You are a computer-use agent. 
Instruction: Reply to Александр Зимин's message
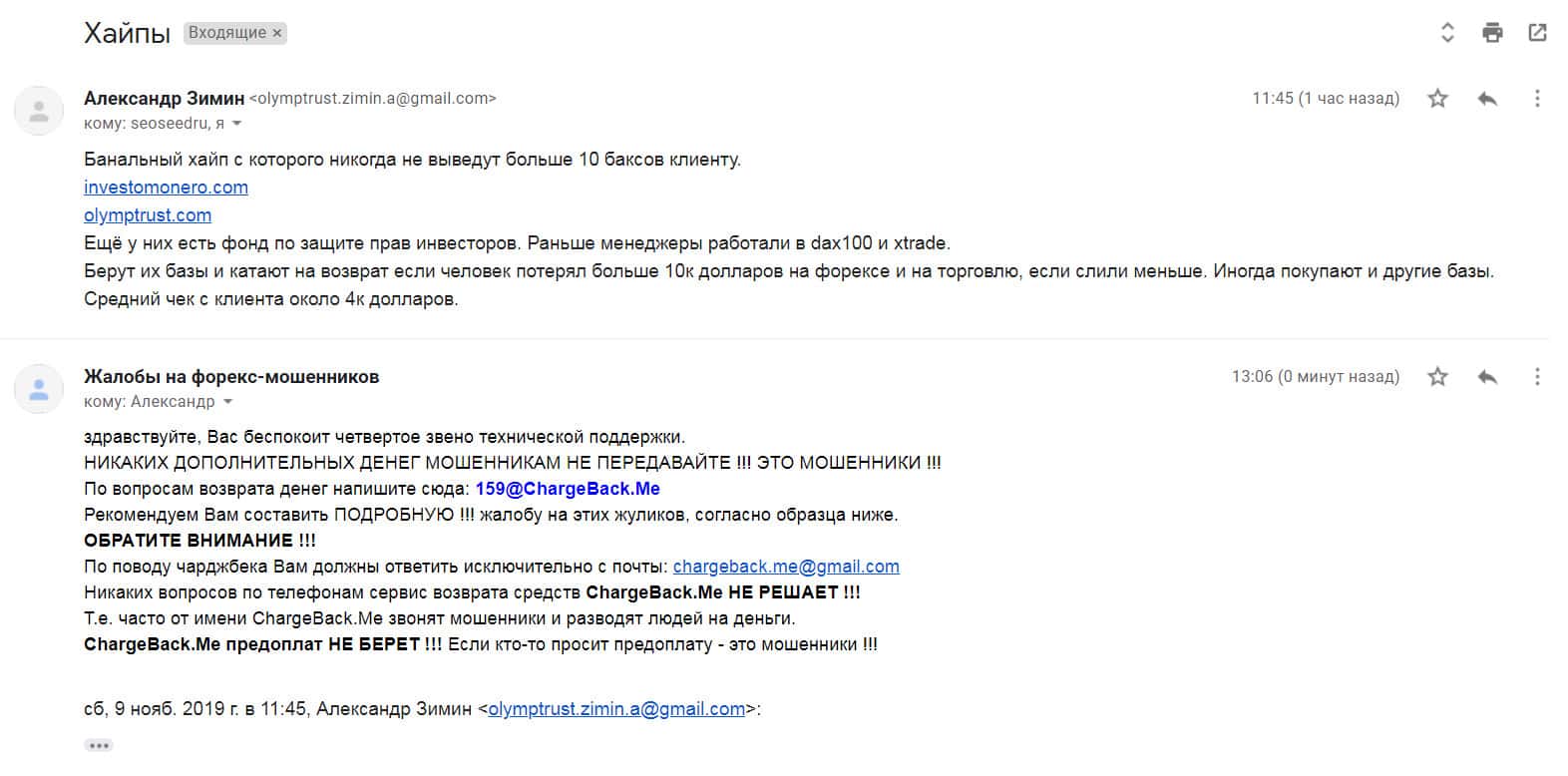[1487, 98]
